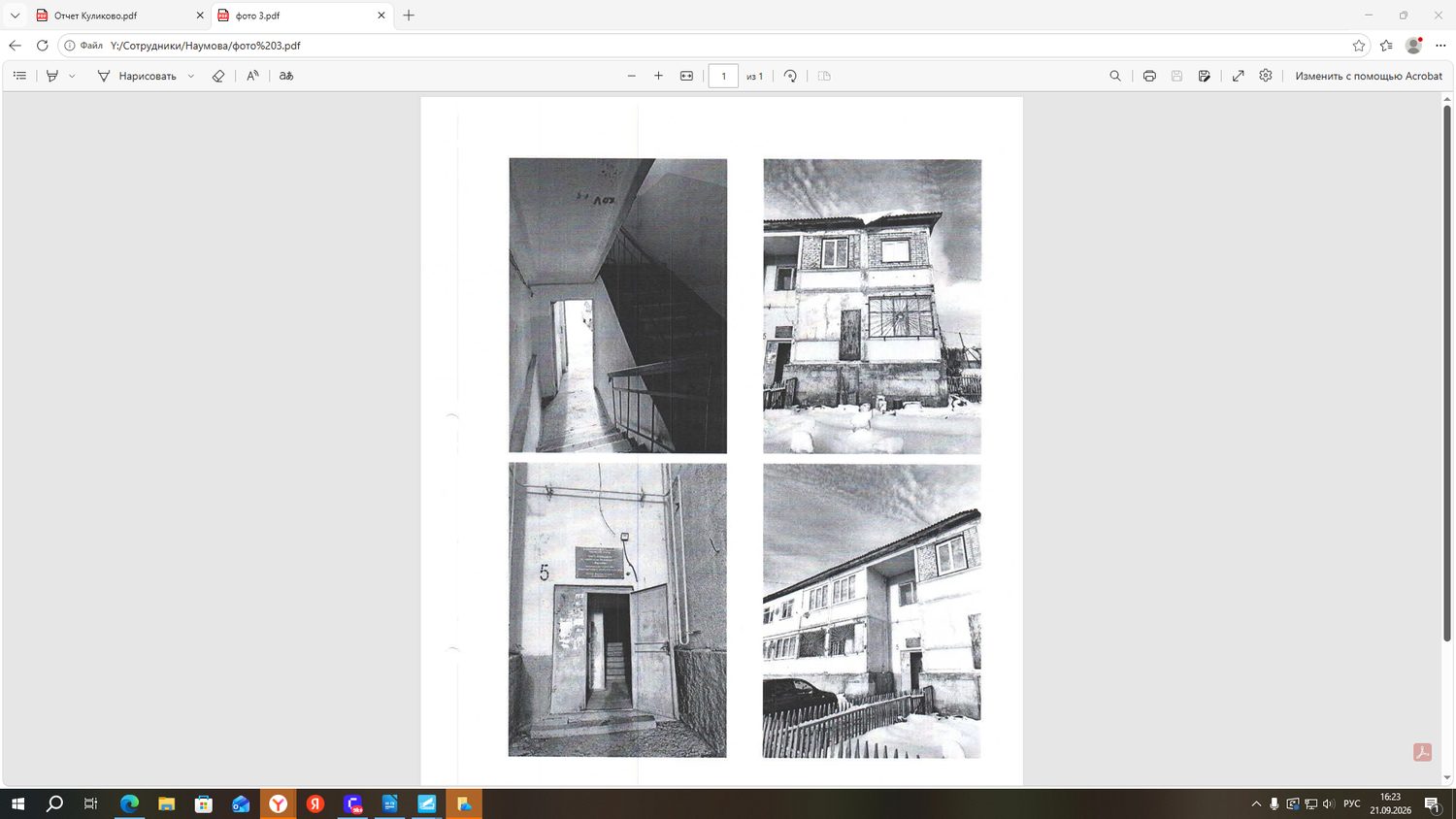The height and width of the screenshot is (819, 1456).
Task: Open the draw tool options dropdown arrow
Action: pos(191,76)
